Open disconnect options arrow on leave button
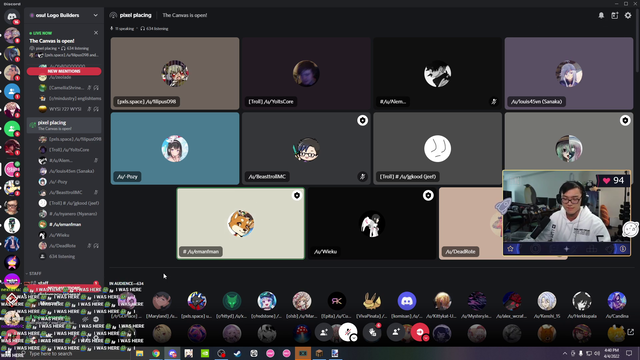640x360 pixels. [426, 338]
